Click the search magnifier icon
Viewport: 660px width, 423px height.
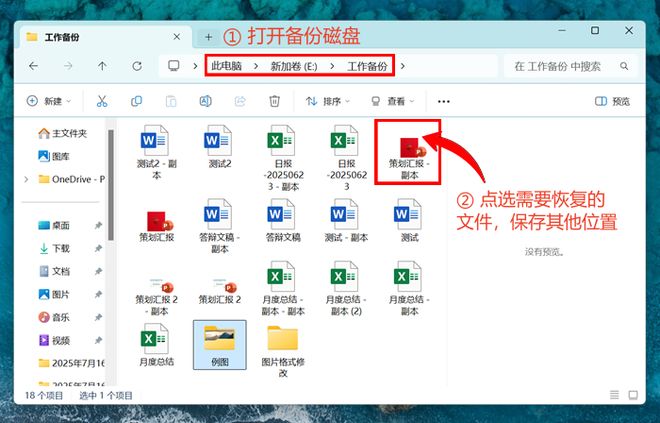624,66
